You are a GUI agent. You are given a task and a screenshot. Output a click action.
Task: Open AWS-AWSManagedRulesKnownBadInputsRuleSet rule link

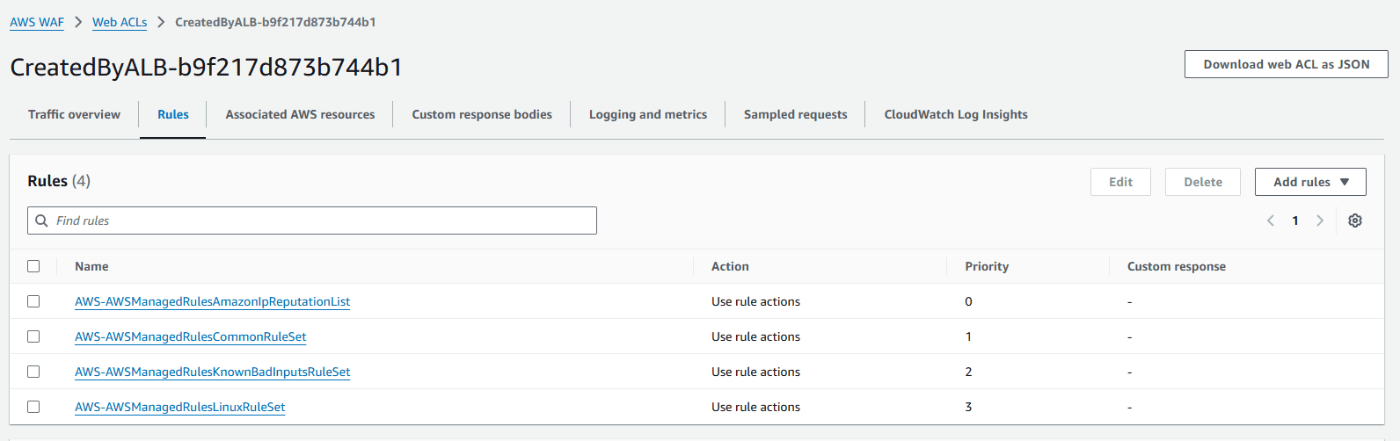(212, 372)
